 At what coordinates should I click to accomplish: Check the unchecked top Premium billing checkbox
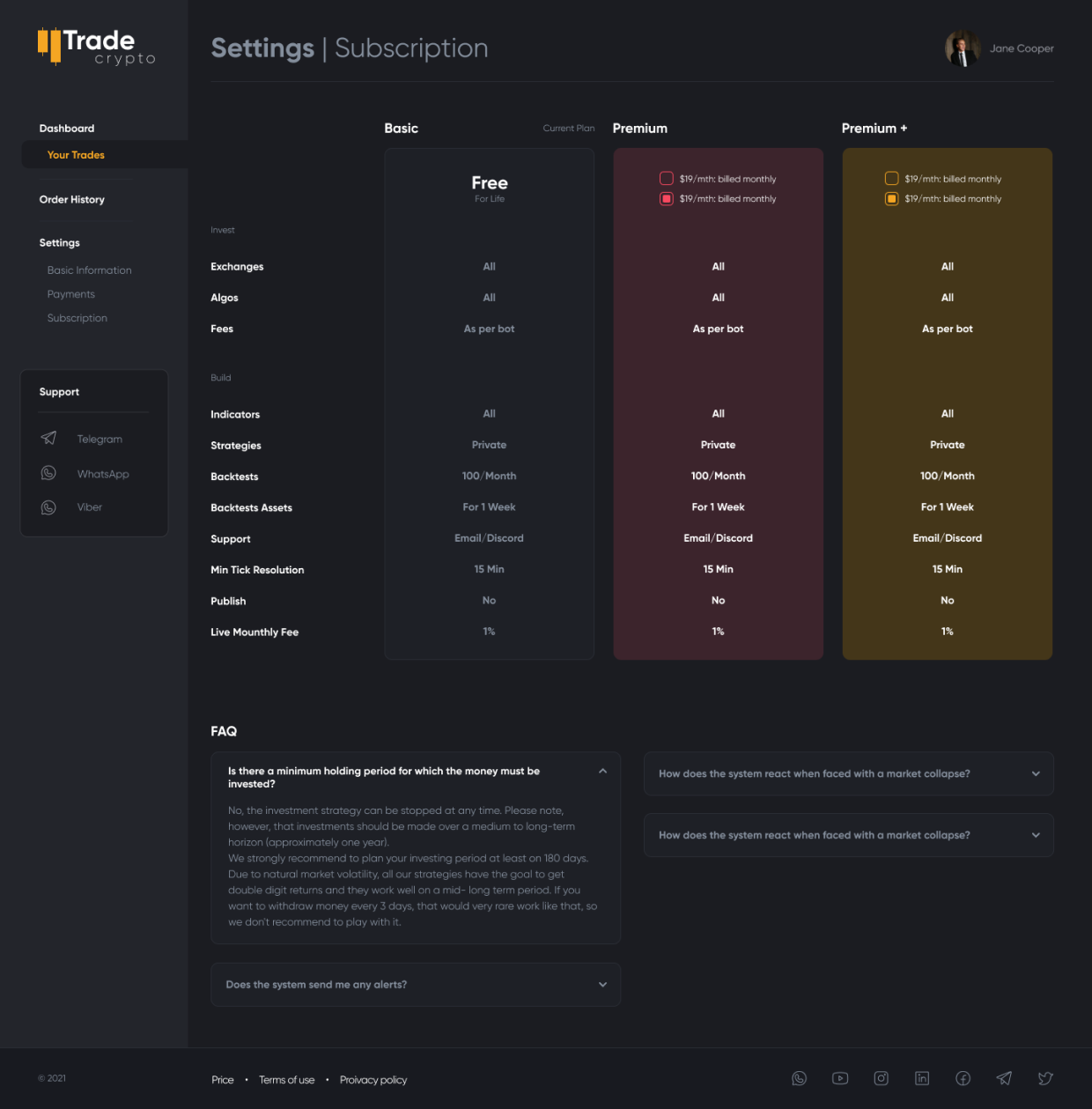[667, 179]
